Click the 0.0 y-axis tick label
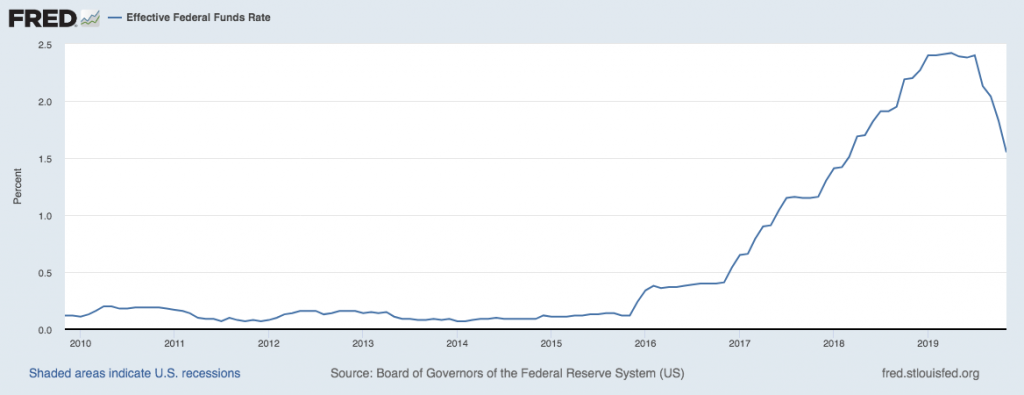 (x=44, y=330)
